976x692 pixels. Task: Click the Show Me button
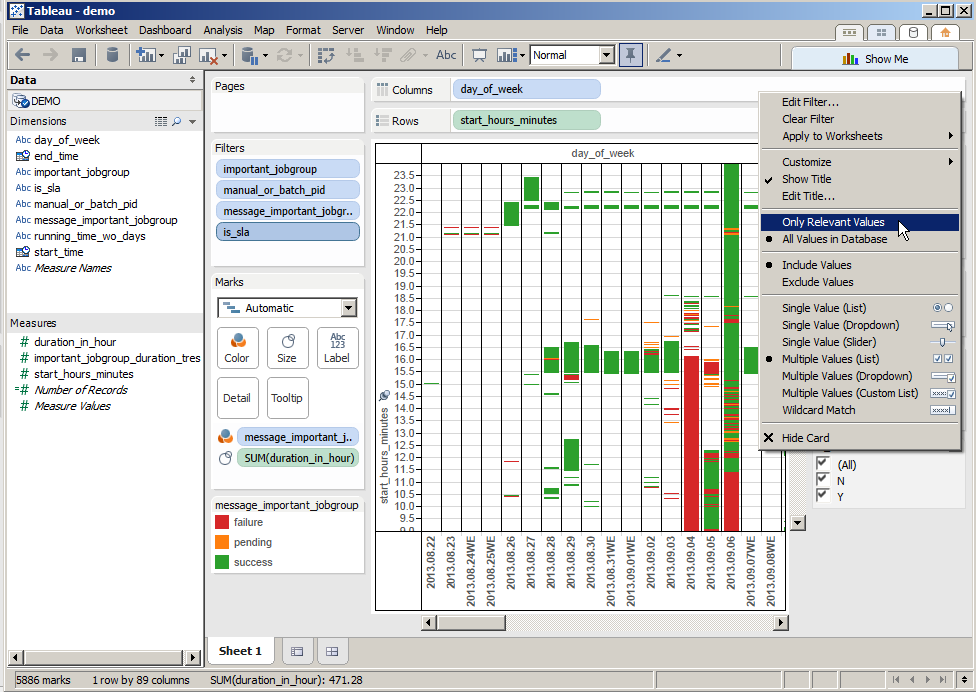875,59
